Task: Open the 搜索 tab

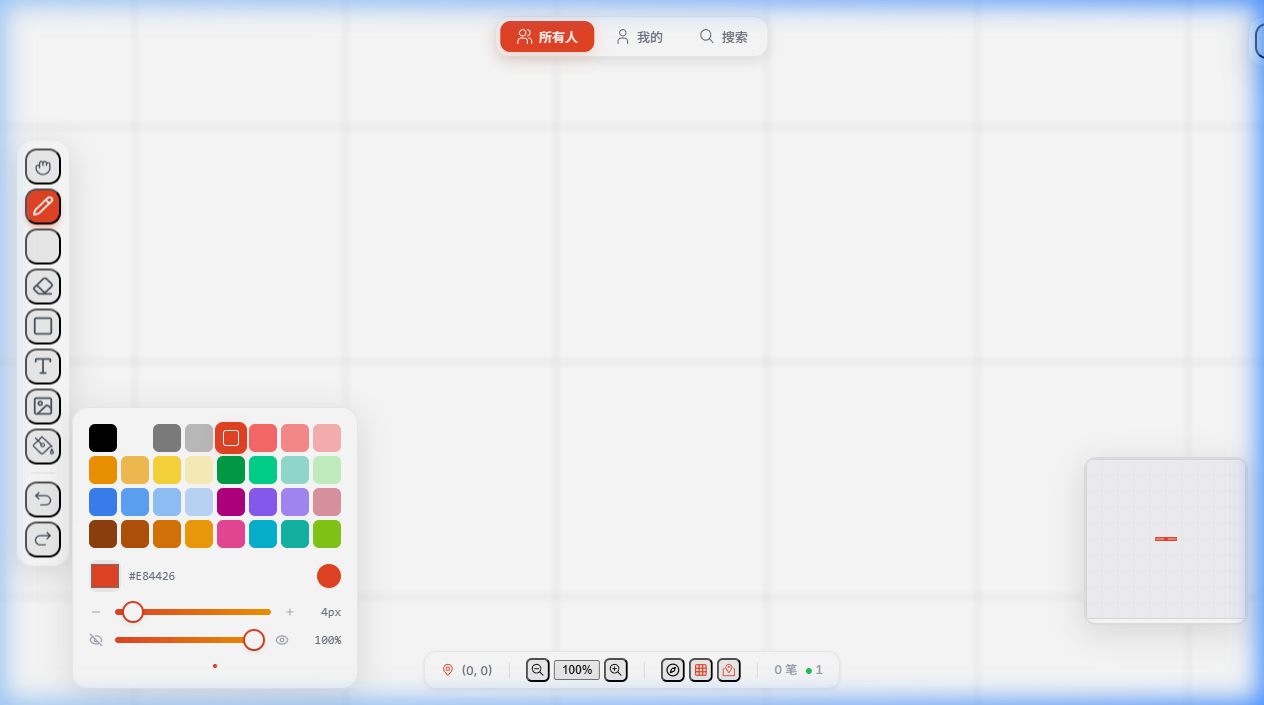Action: 723,37
